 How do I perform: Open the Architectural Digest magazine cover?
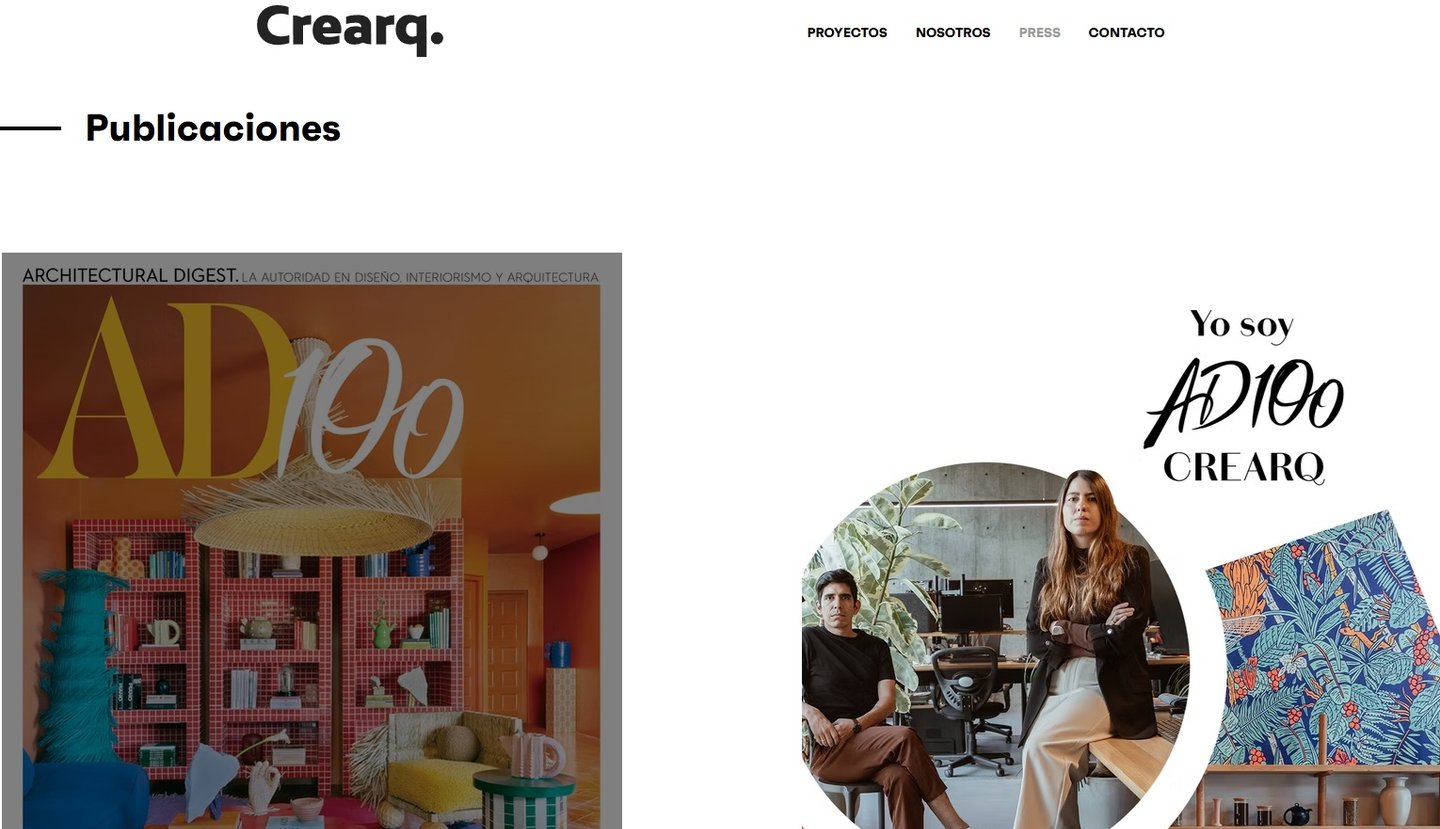(x=312, y=541)
